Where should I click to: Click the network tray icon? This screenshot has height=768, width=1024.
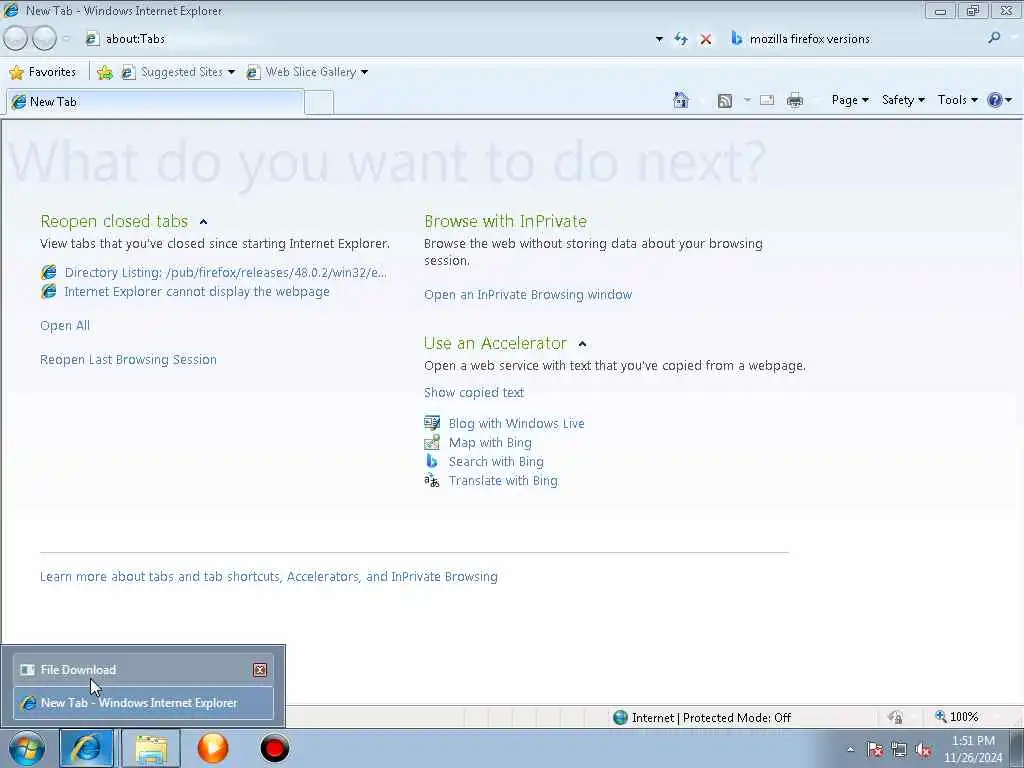click(x=899, y=750)
